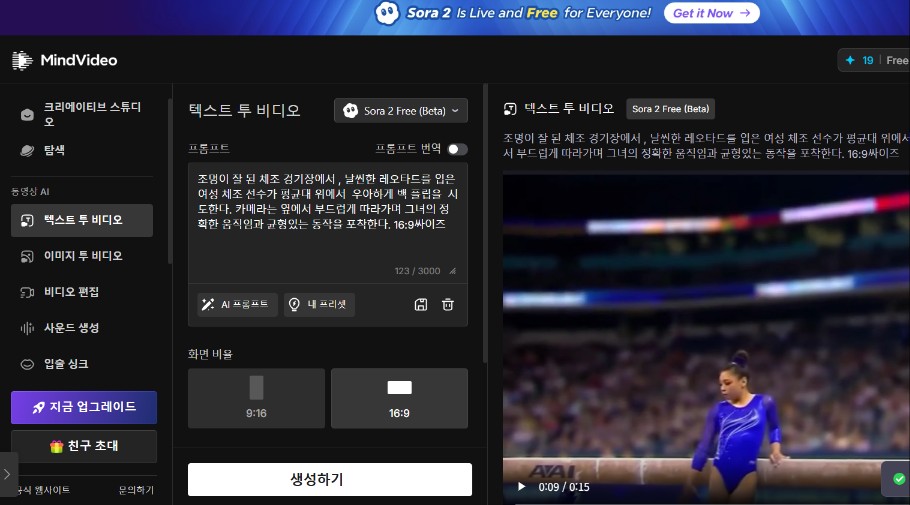
Task: Save the prompt with the save icon
Action: click(x=420, y=305)
